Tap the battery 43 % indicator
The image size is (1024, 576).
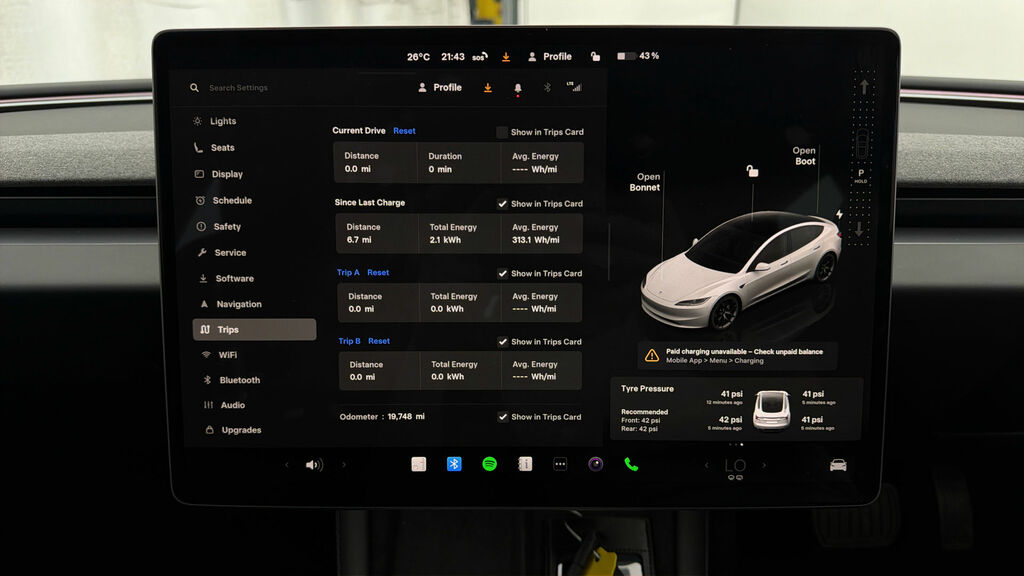click(x=638, y=56)
